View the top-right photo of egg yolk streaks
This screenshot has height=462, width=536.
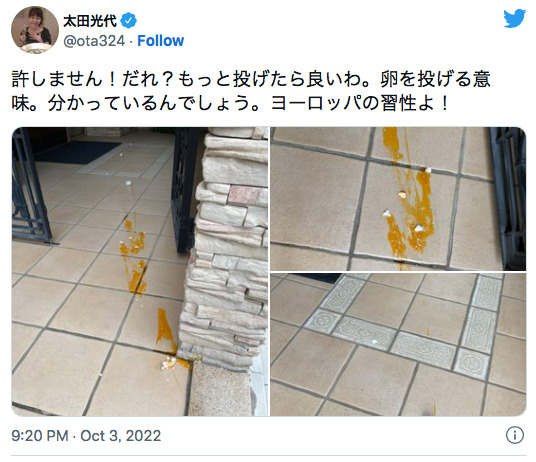click(x=398, y=199)
